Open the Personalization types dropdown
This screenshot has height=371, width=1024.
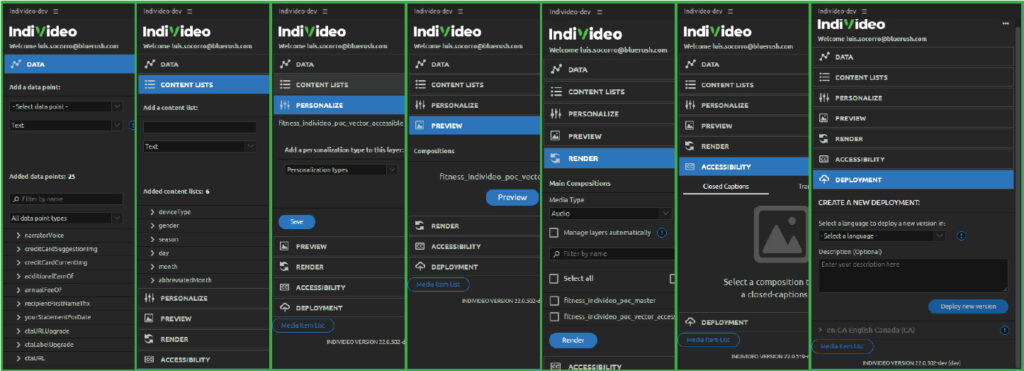pos(342,170)
